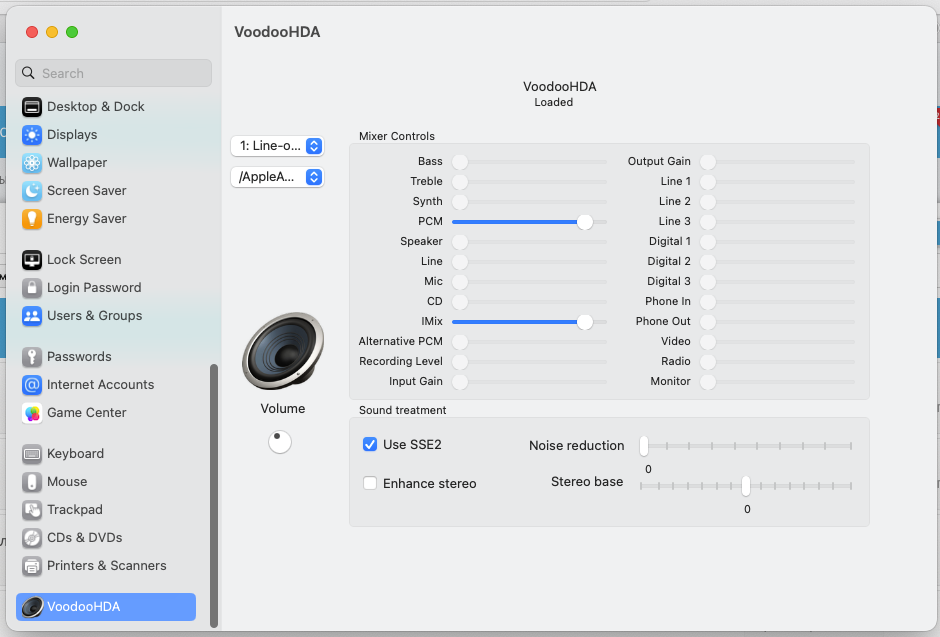Click the green zoom window button
The image size is (940, 637).
(72, 32)
